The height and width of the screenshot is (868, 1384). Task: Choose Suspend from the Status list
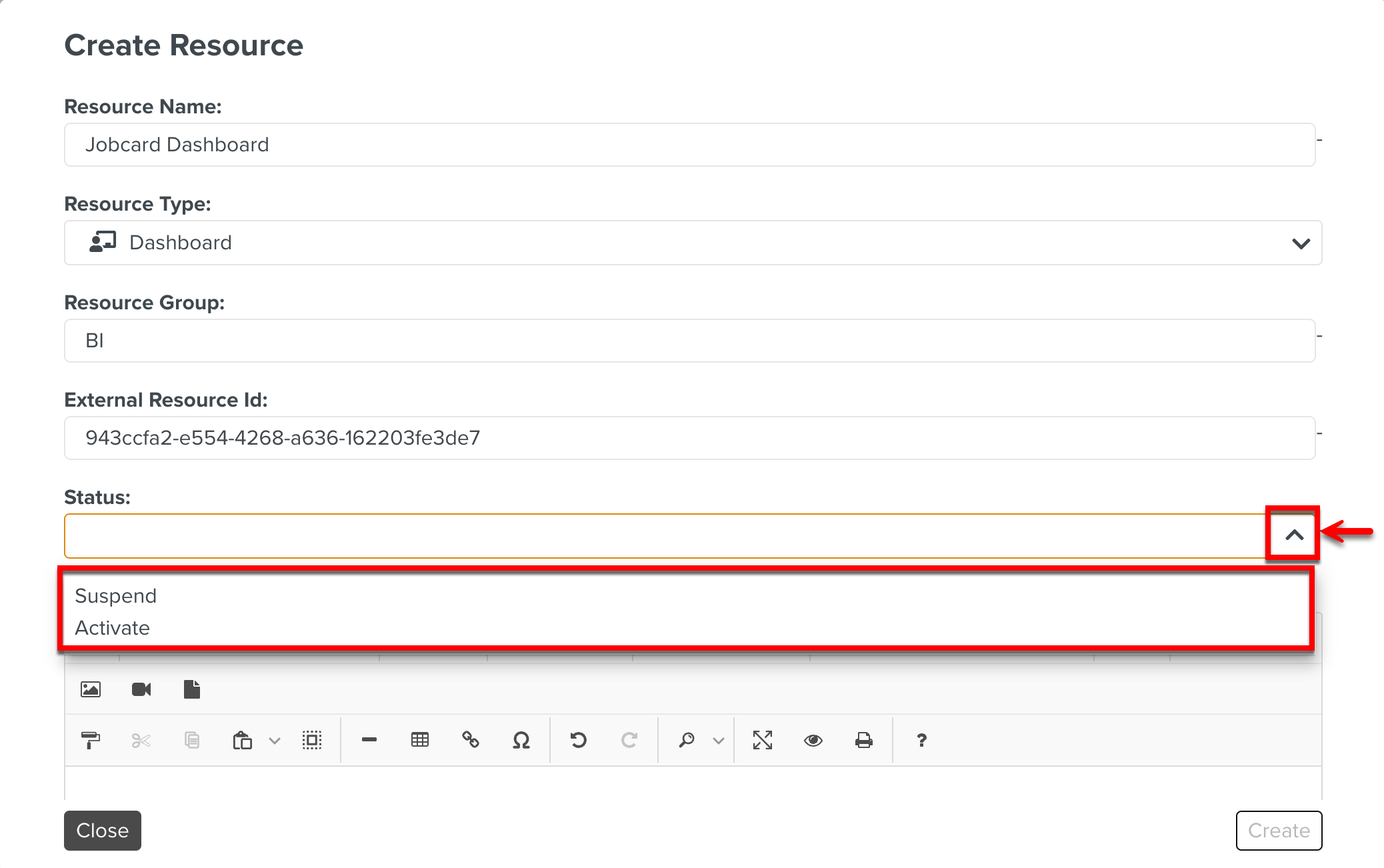pyautogui.click(x=116, y=595)
